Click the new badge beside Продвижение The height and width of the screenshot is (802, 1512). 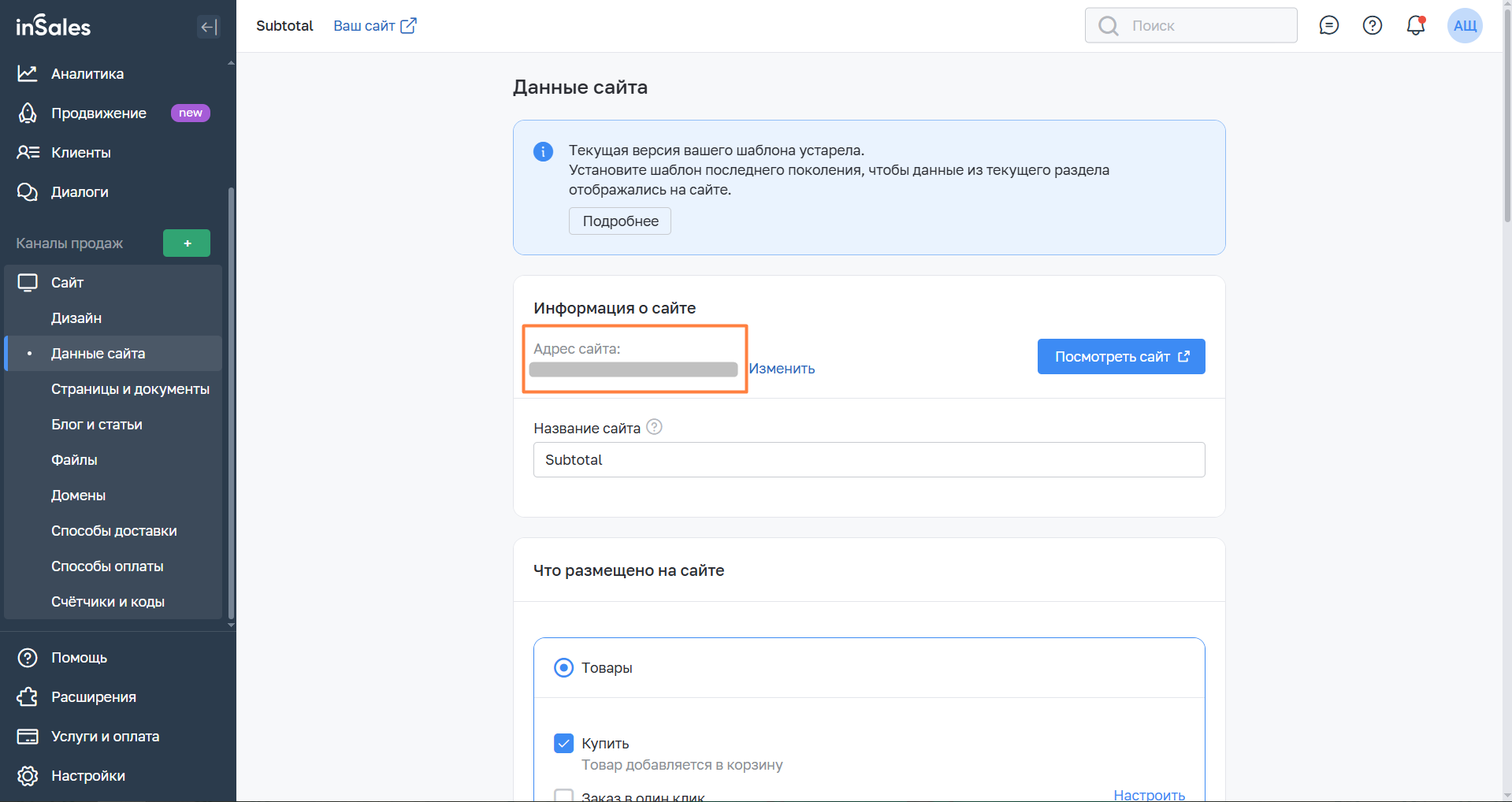pos(191,113)
